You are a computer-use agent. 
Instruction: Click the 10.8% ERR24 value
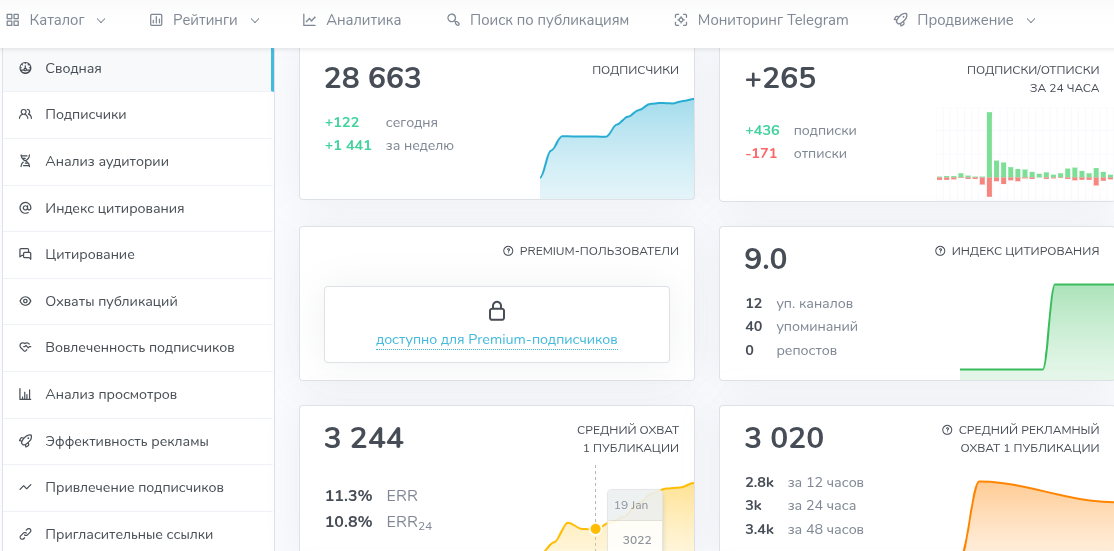[x=348, y=522]
